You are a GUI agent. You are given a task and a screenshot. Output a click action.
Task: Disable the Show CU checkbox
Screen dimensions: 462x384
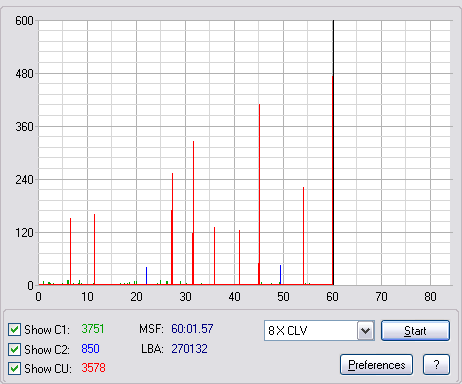click(14, 369)
